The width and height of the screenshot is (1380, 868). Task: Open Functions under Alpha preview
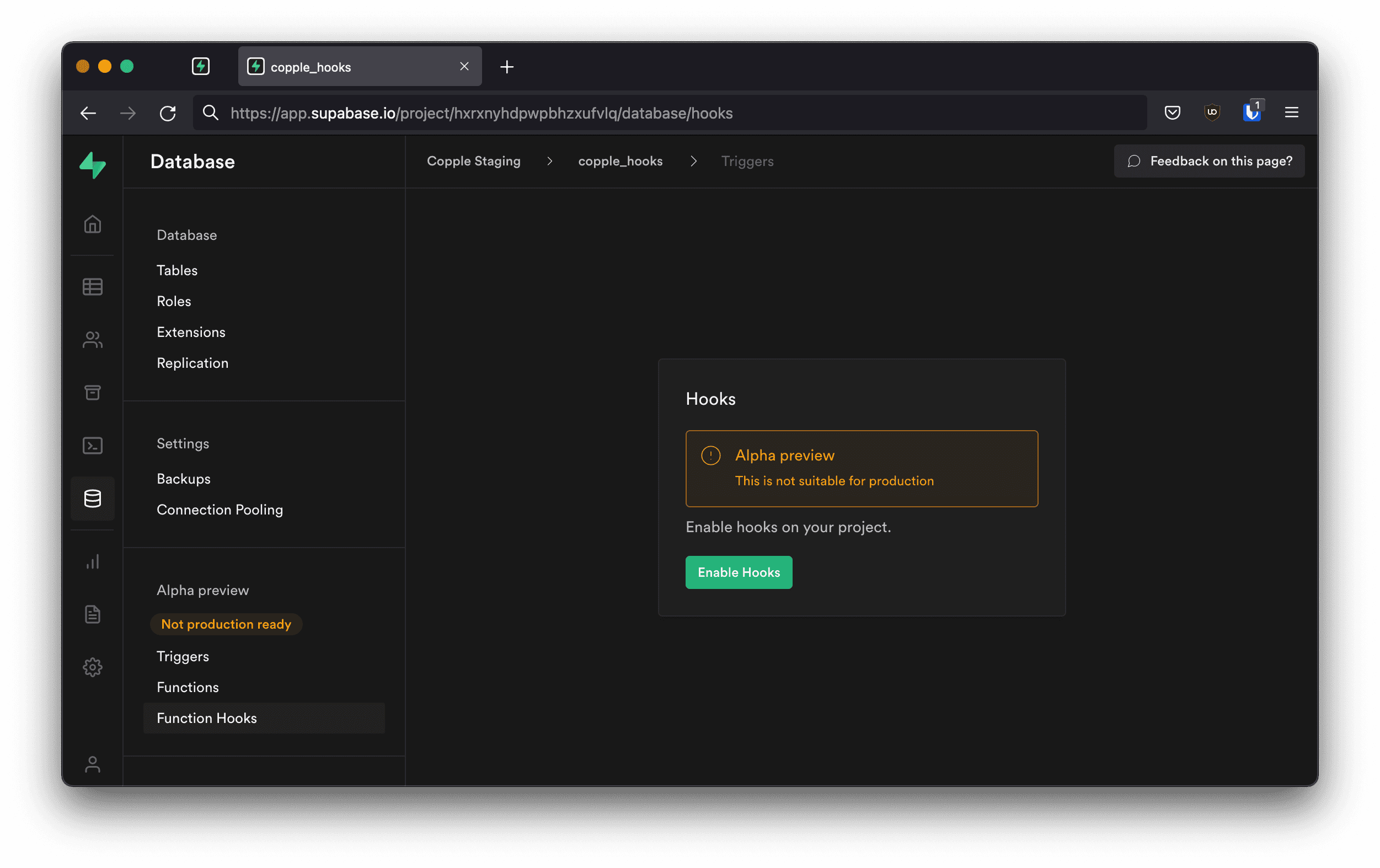pyautogui.click(x=188, y=687)
